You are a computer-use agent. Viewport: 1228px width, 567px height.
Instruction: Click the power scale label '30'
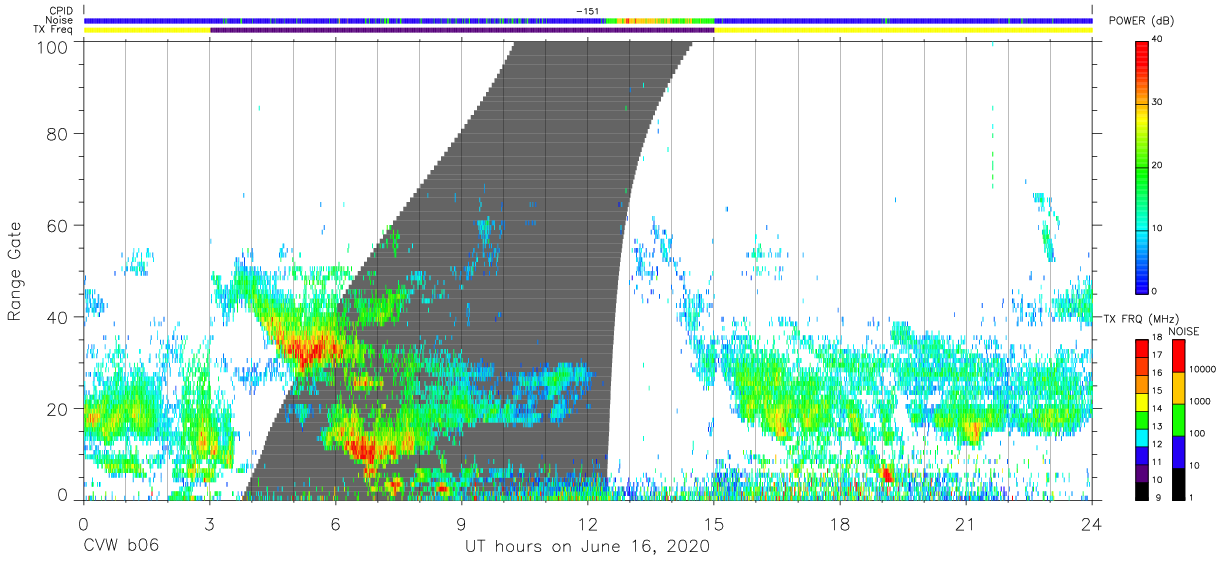[1158, 103]
